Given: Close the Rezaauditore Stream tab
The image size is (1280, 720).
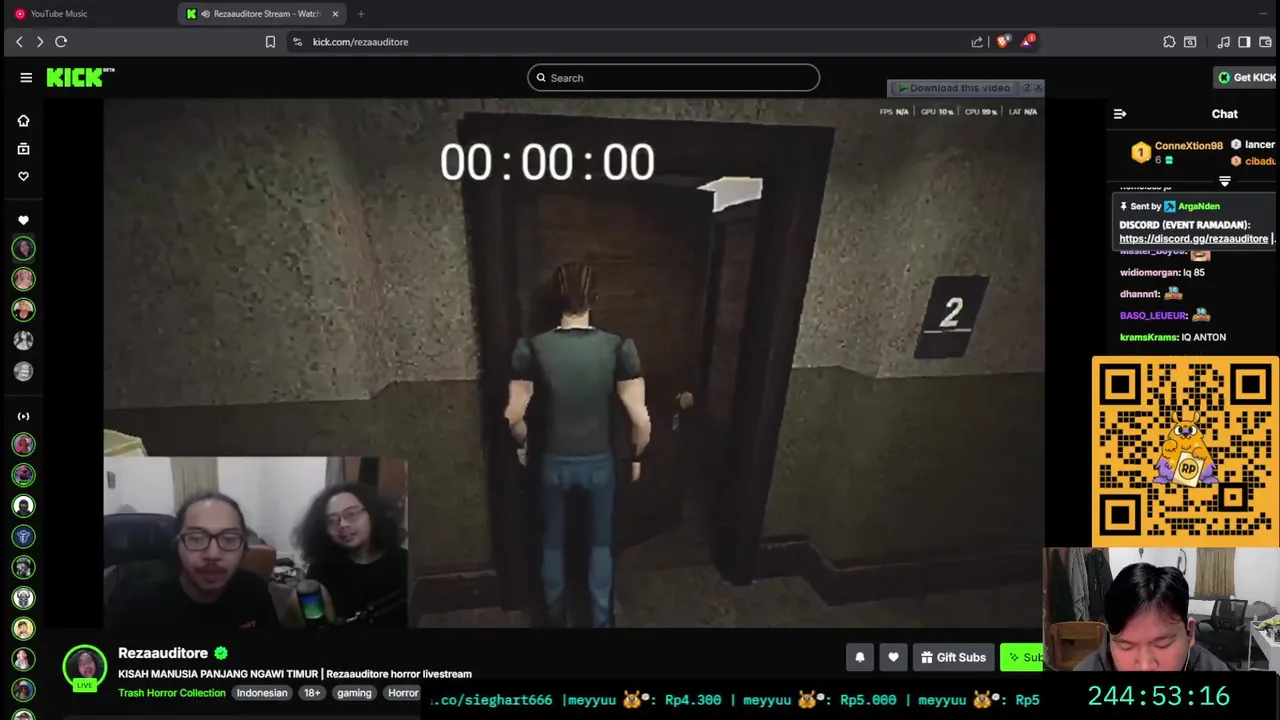Looking at the screenshot, I should tap(336, 14).
